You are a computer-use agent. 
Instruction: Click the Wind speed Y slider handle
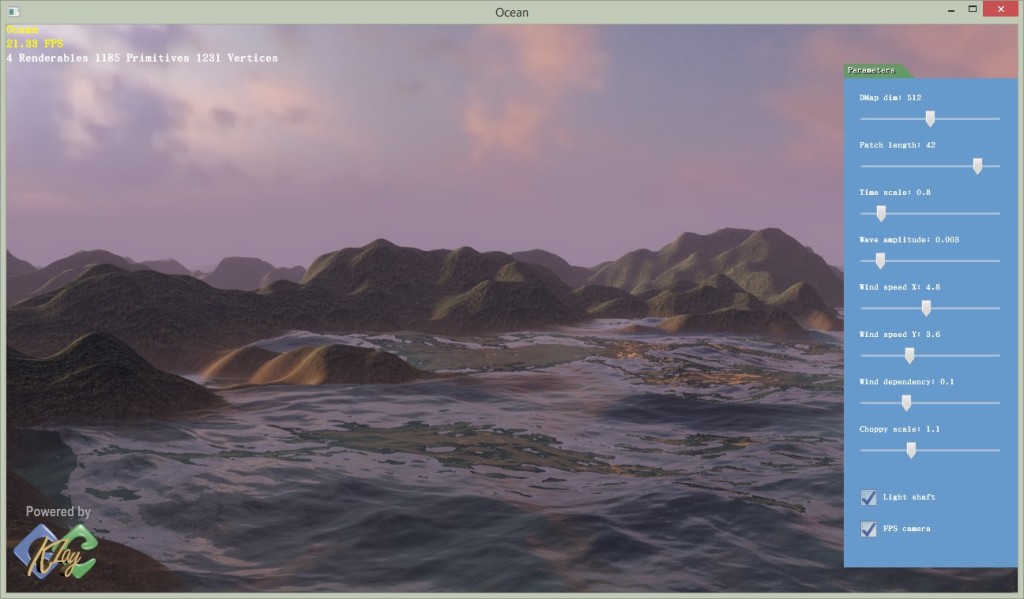tap(909, 355)
